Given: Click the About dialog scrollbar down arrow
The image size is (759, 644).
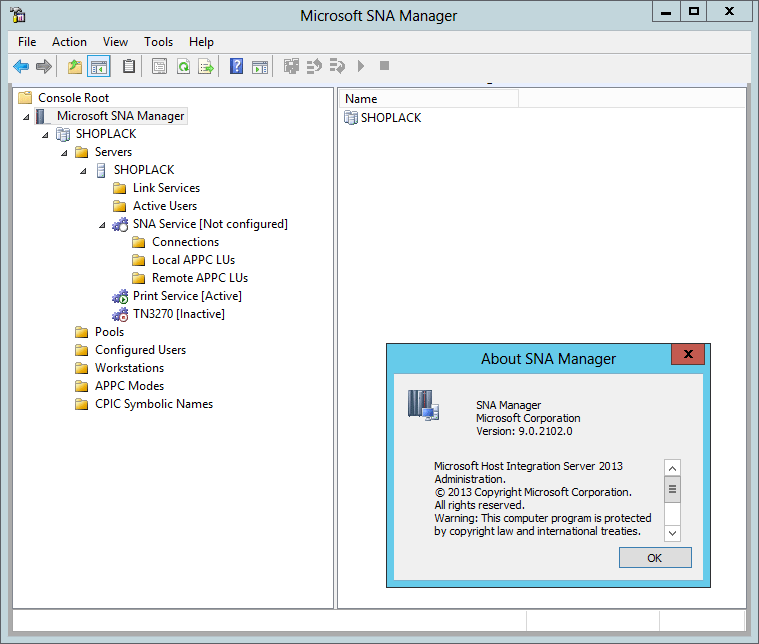Looking at the screenshot, I should tap(672, 533).
